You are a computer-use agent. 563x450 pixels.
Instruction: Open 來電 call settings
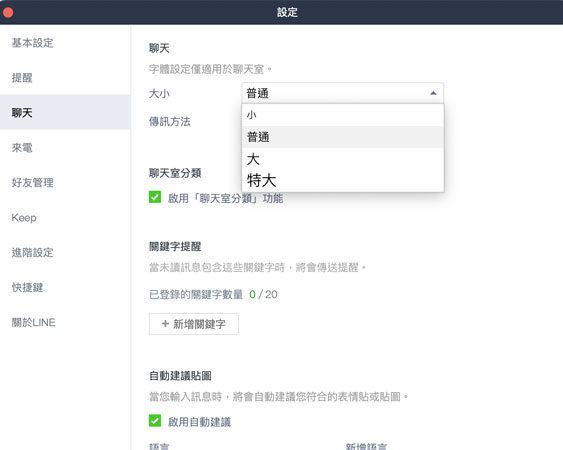[x=22, y=148]
